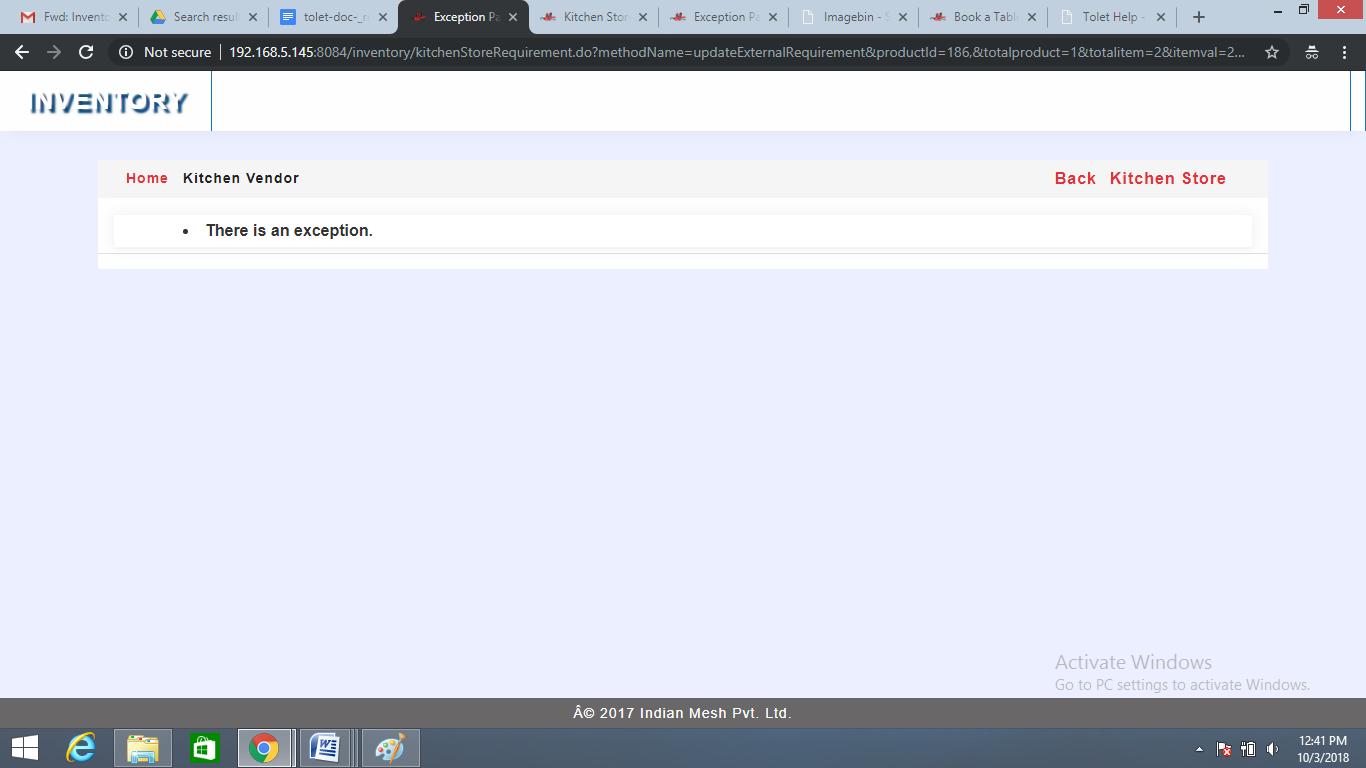Close the Search results tab
This screenshot has height=768, width=1366.
[253, 17]
